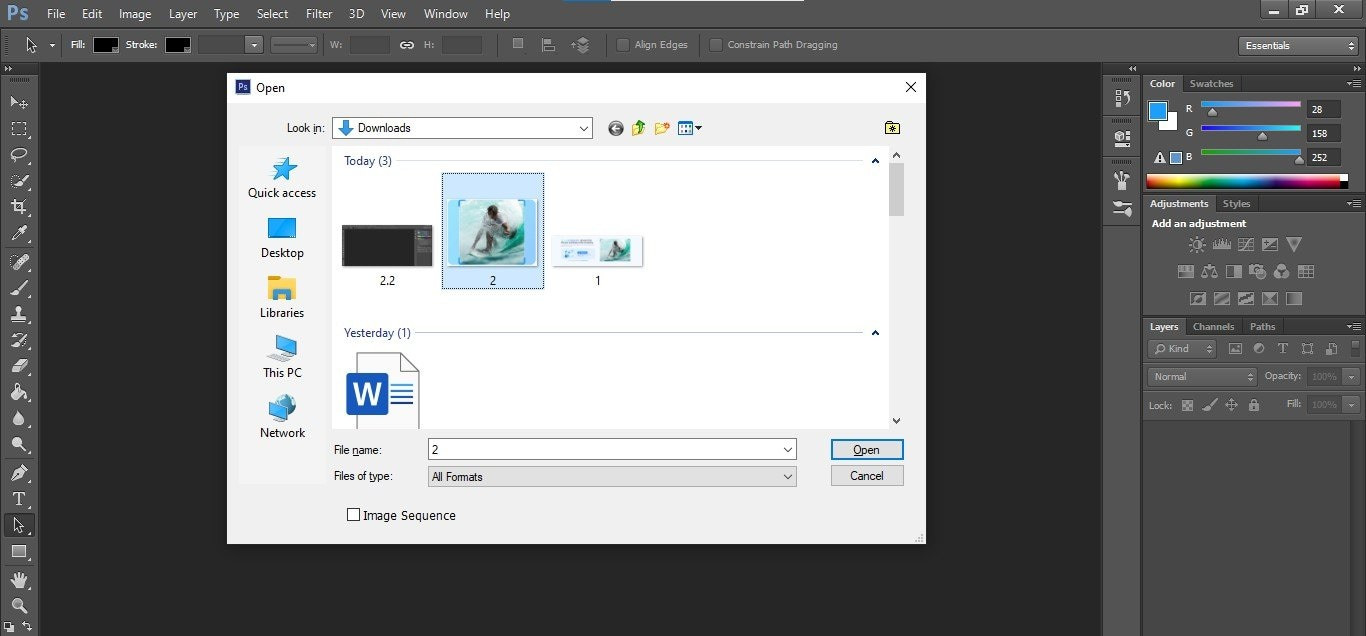Select the Paint Bucket tool
Image resolution: width=1366 pixels, height=636 pixels.
click(x=19, y=392)
